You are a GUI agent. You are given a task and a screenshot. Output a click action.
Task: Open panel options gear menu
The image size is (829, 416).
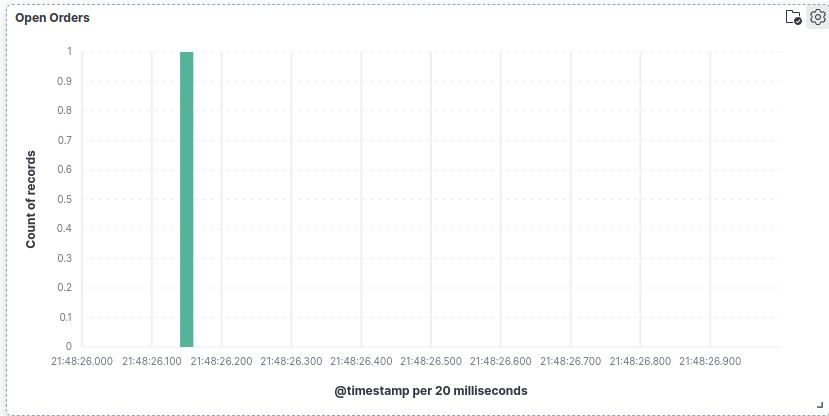click(x=816, y=17)
